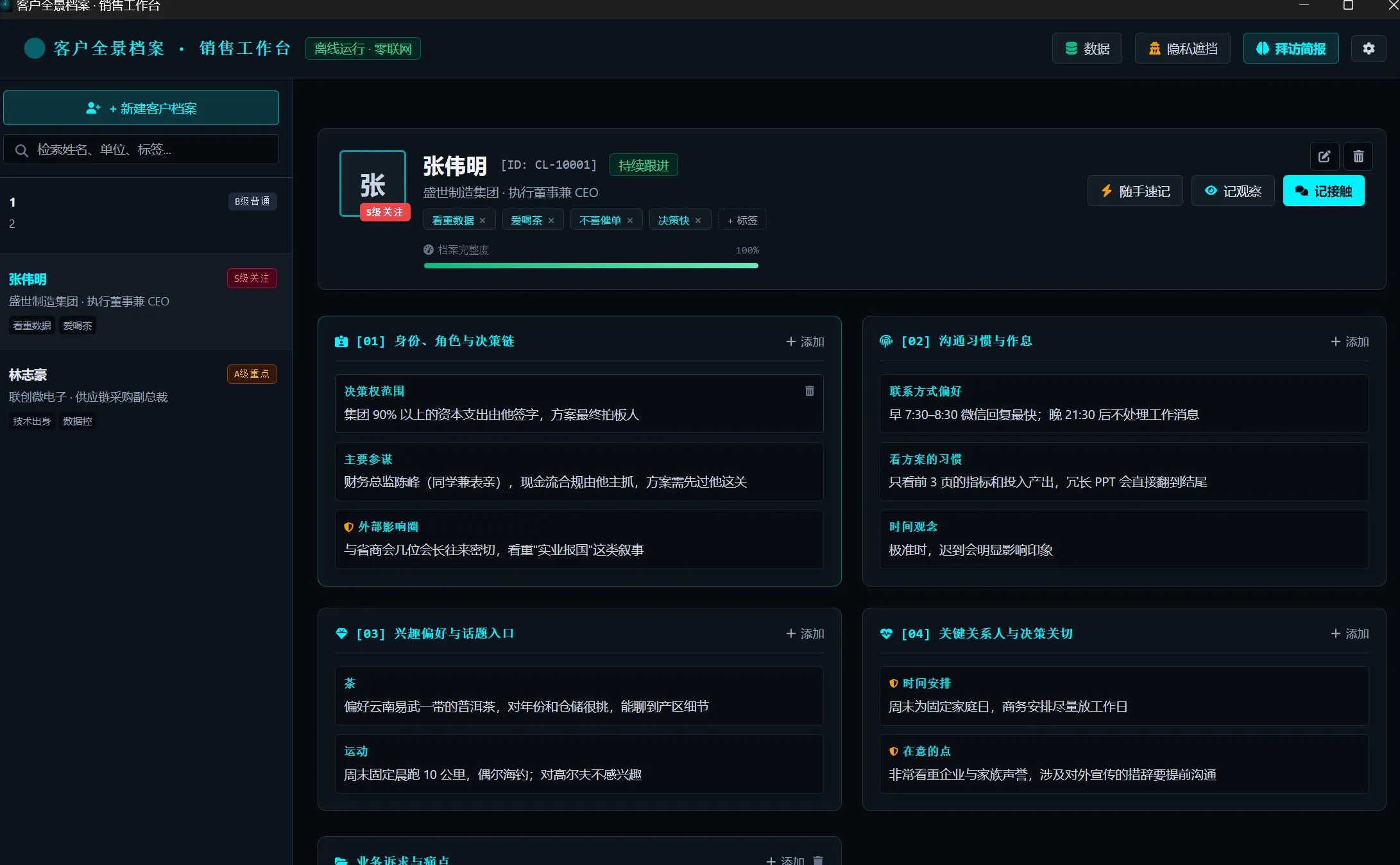
Task: Click the gem icon of section [03]
Action: [341, 633]
